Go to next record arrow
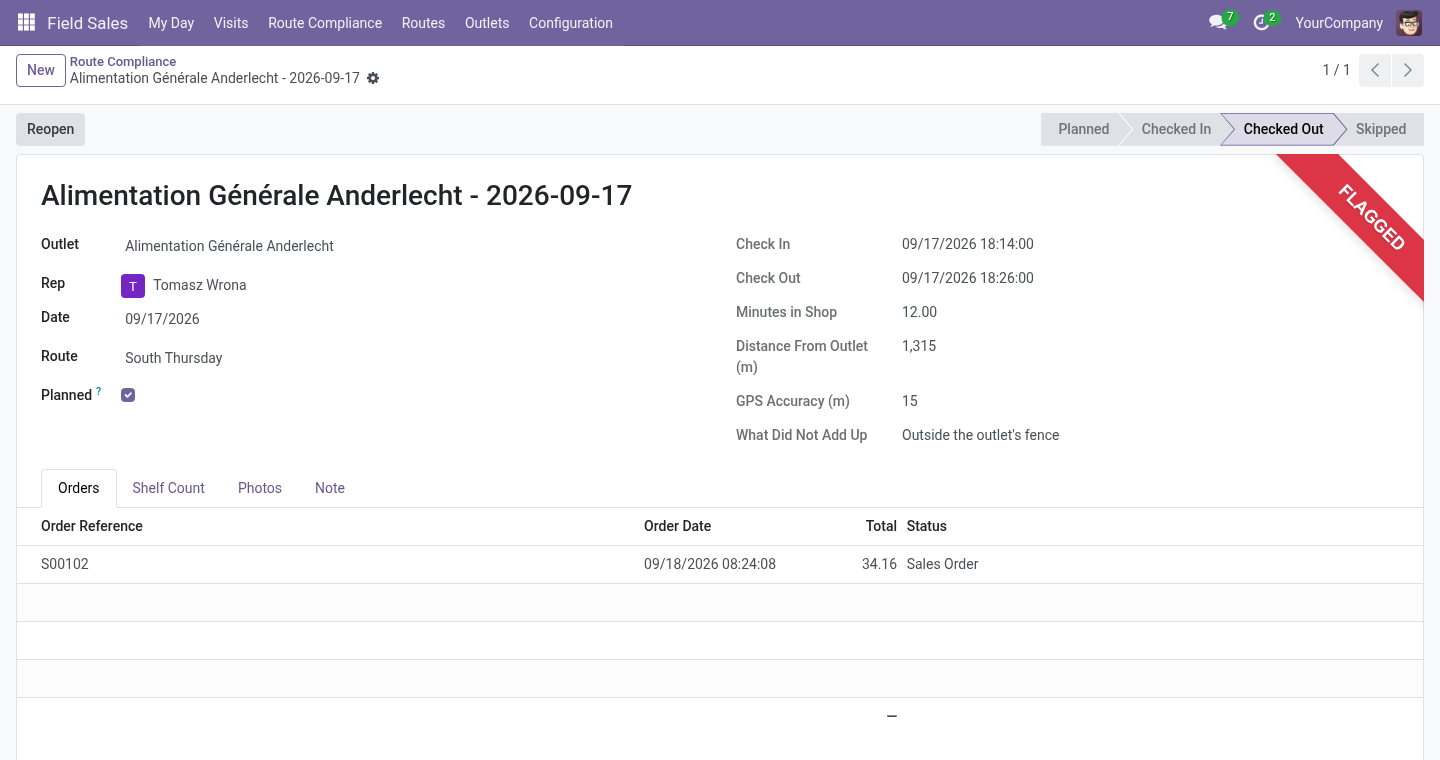The width and height of the screenshot is (1440, 760). tap(1408, 70)
